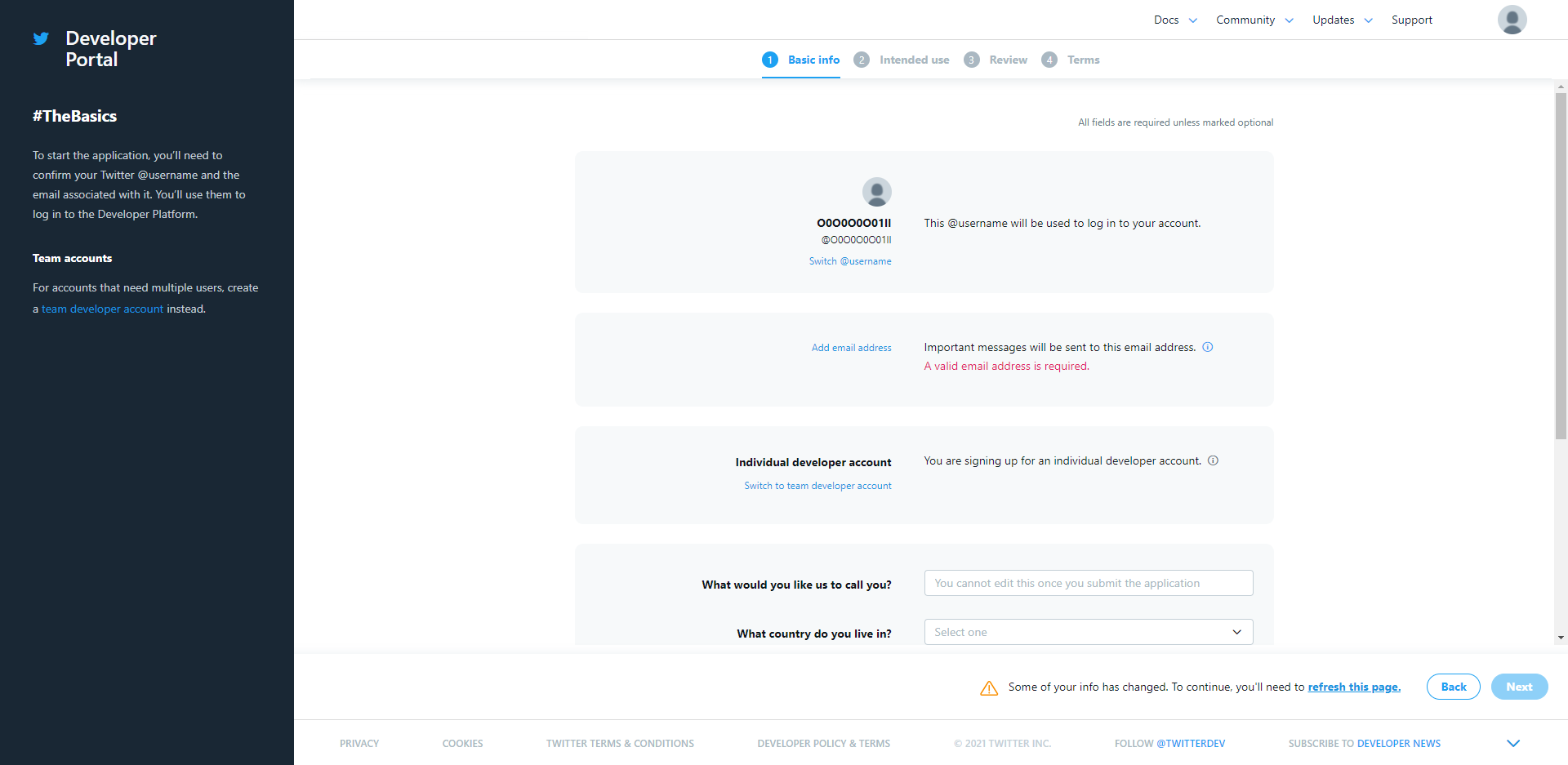Click the Next button
Screen dimensions: 1568x765
click(x=1519, y=687)
